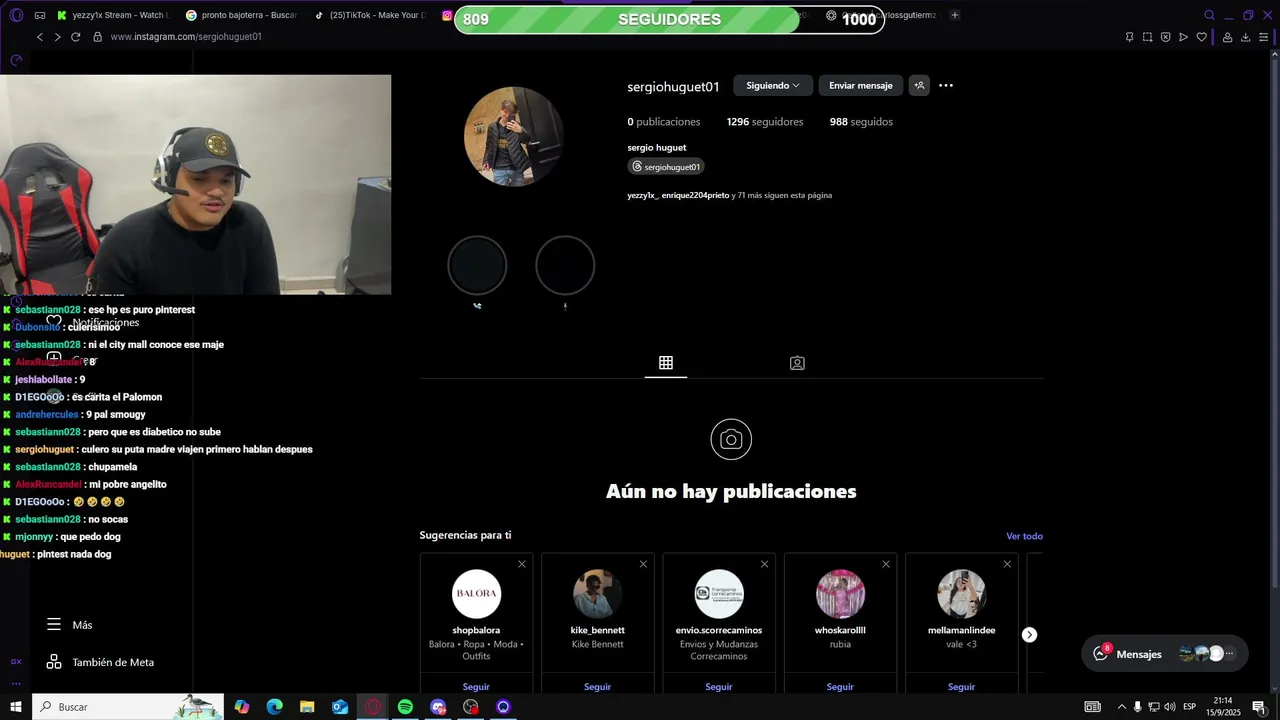Open the first story highlight circle
Viewport: 1280px width, 720px height.
pos(477,266)
